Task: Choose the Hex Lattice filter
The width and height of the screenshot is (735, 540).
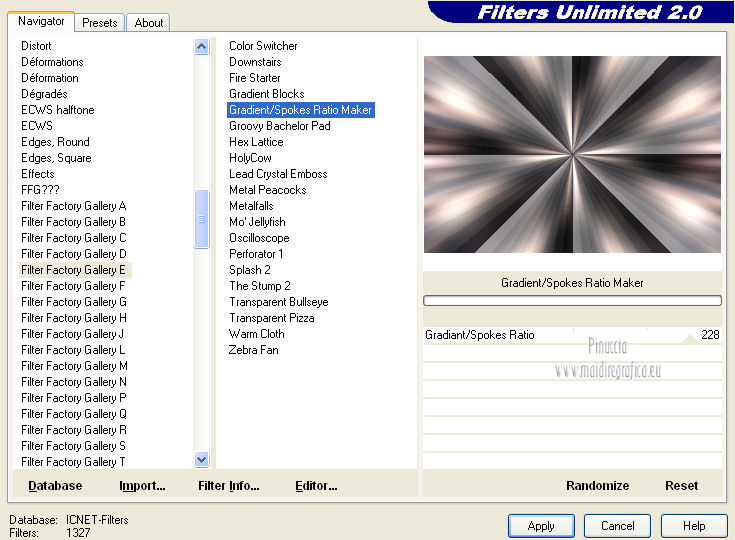Action: coord(256,142)
